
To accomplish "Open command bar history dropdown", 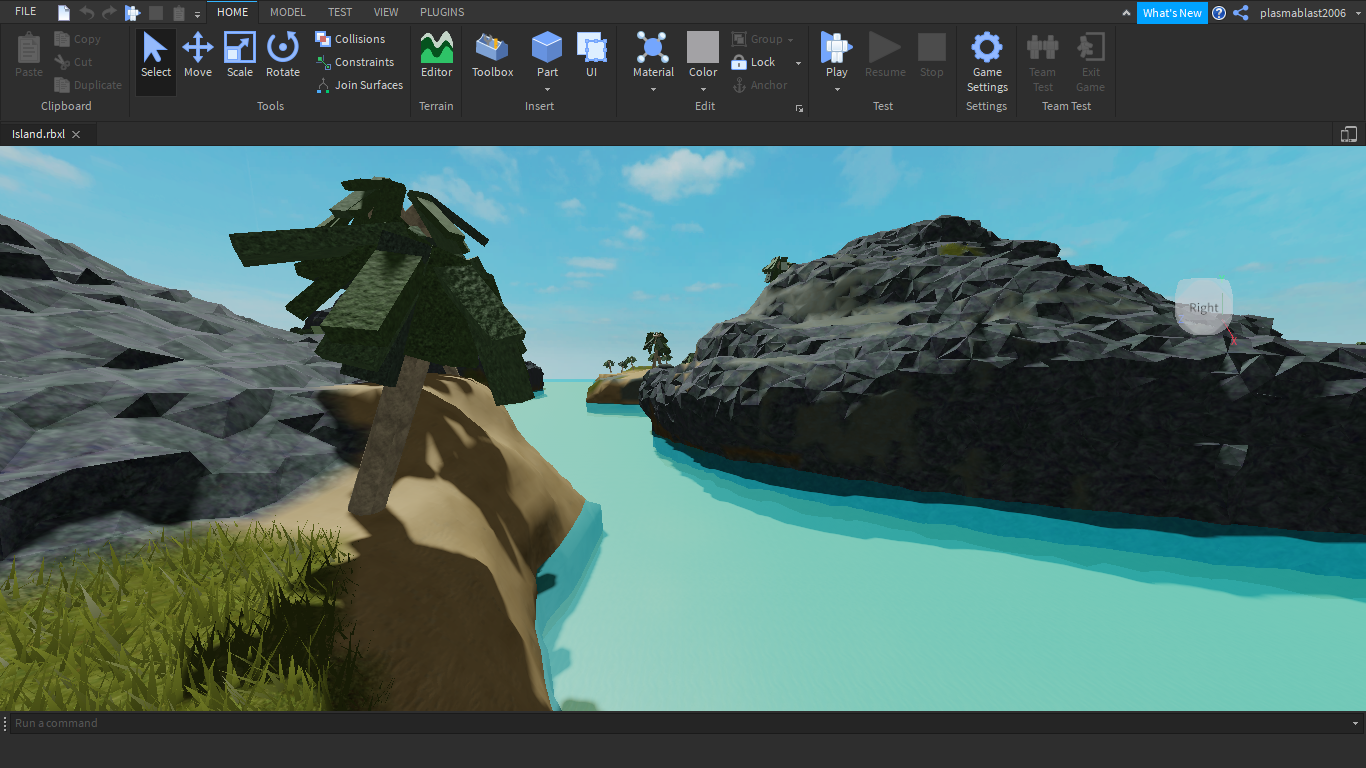I will pos(1356,723).
